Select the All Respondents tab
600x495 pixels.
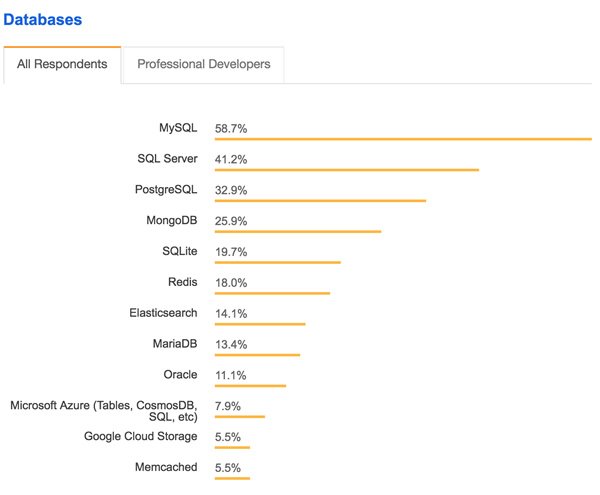pos(62,64)
